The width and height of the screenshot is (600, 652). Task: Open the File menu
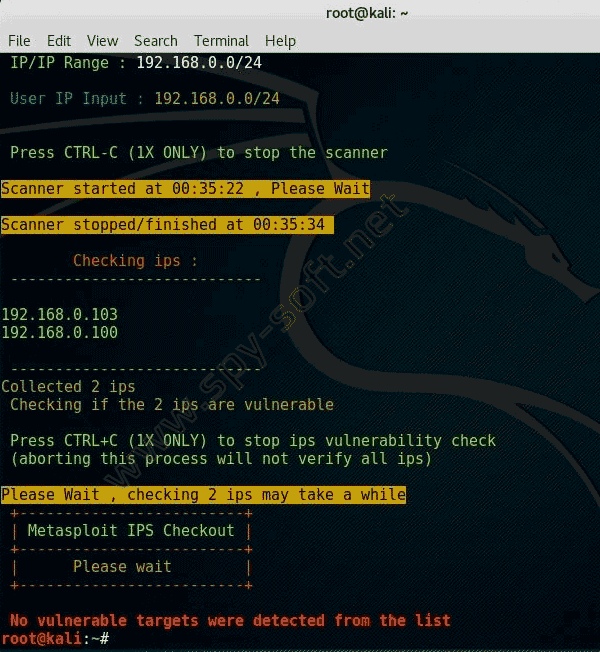19,41
